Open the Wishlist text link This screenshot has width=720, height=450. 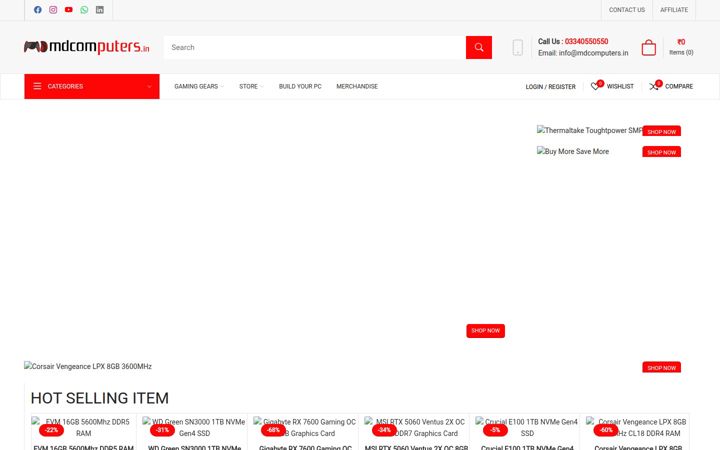pos(620,86)
